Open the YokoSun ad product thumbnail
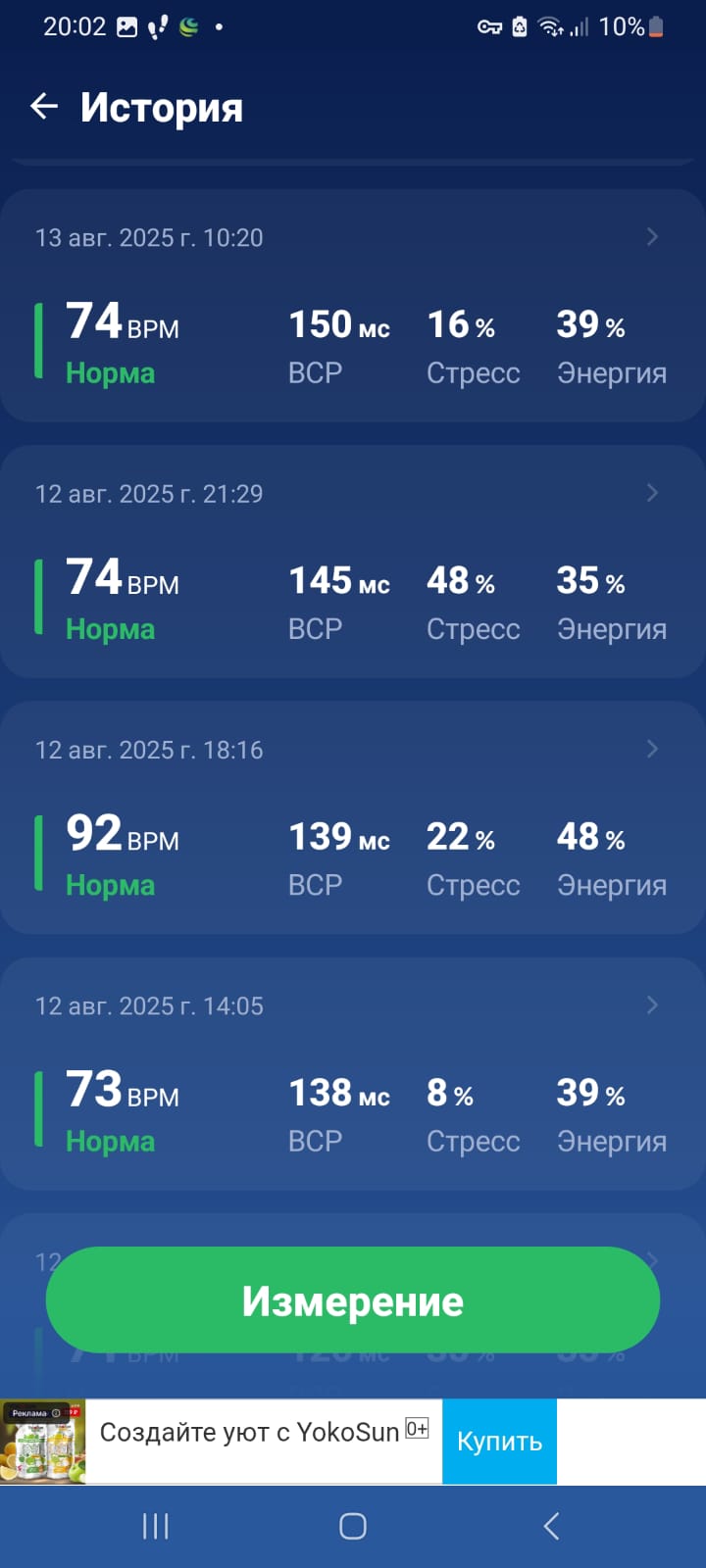This screenshot has width=706, height=1568. pyautogui.click(x=43, y=1442)
